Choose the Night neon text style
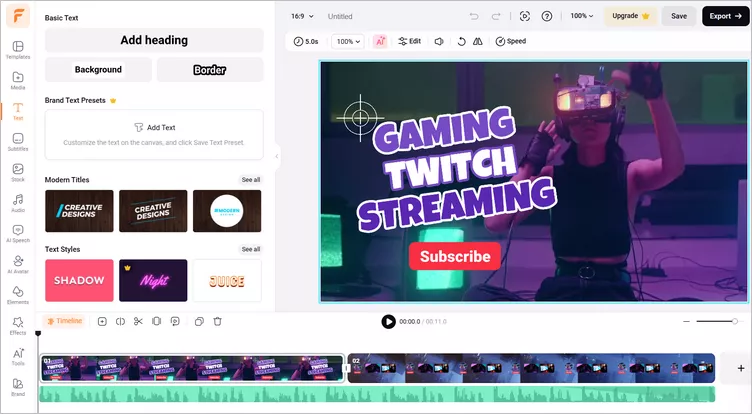 tap(153, 280)
